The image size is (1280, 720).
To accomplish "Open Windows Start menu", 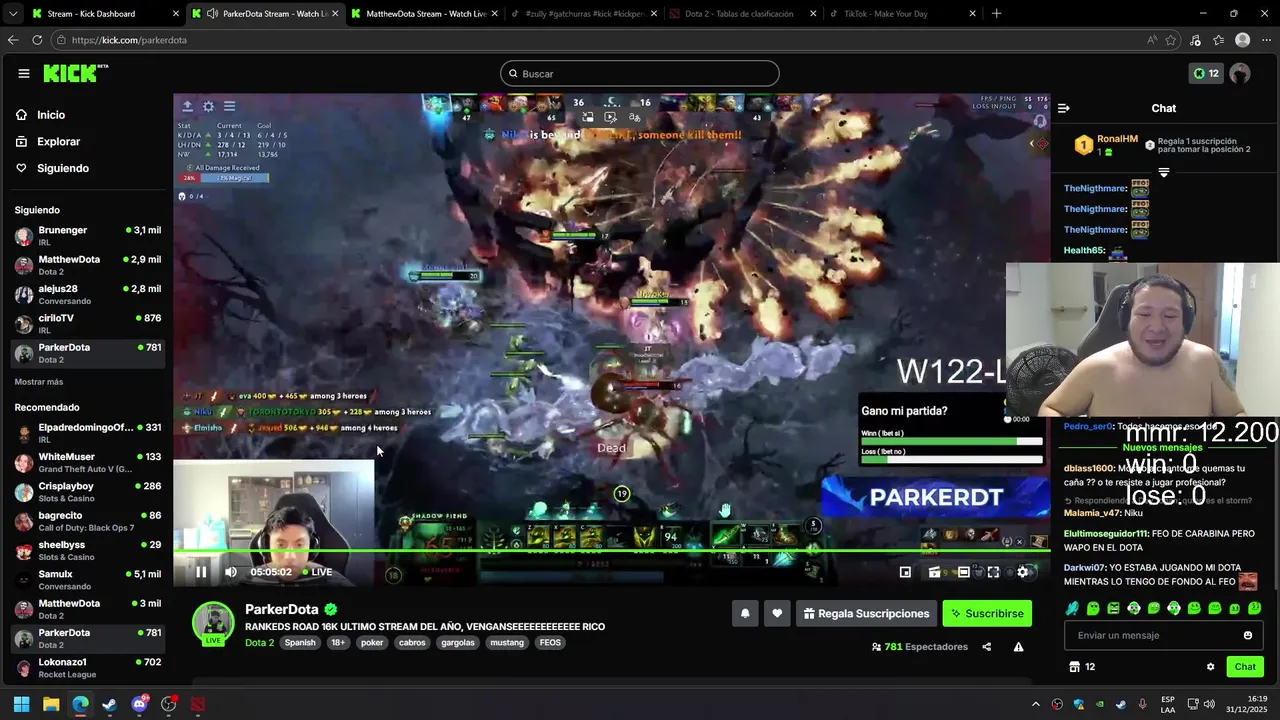I will (21, 704).
